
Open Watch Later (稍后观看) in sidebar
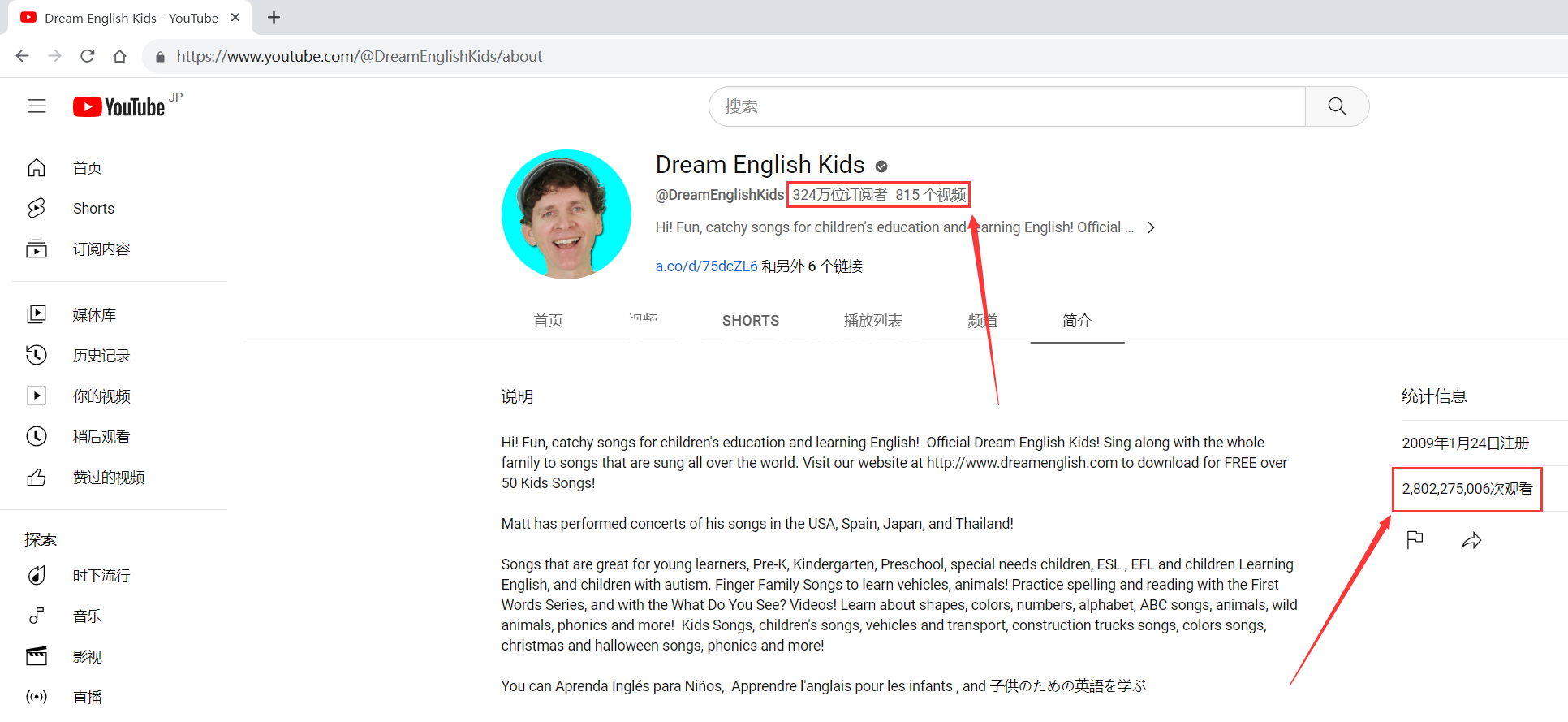click(101, 437)
